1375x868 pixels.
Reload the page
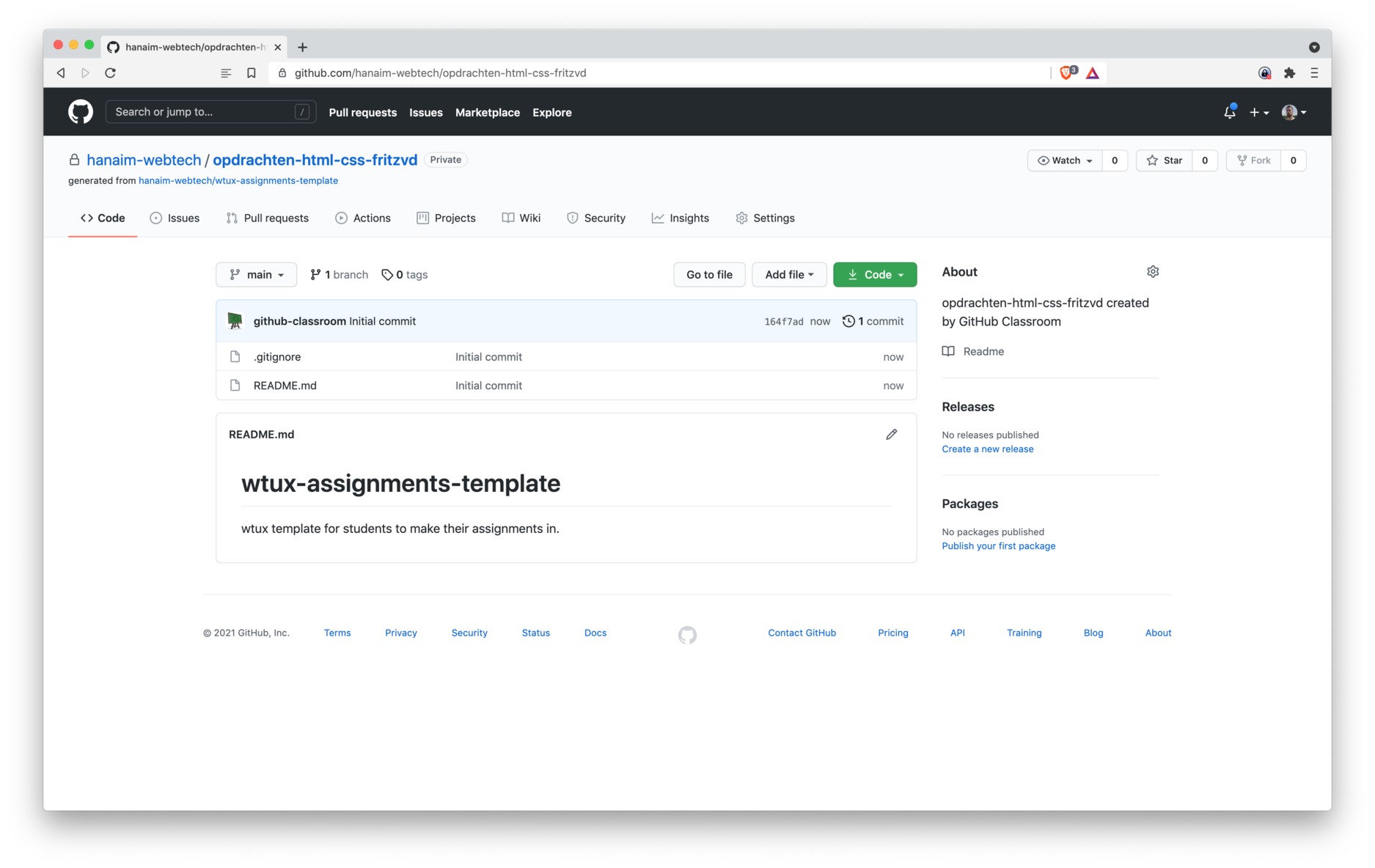pos(110,73)
